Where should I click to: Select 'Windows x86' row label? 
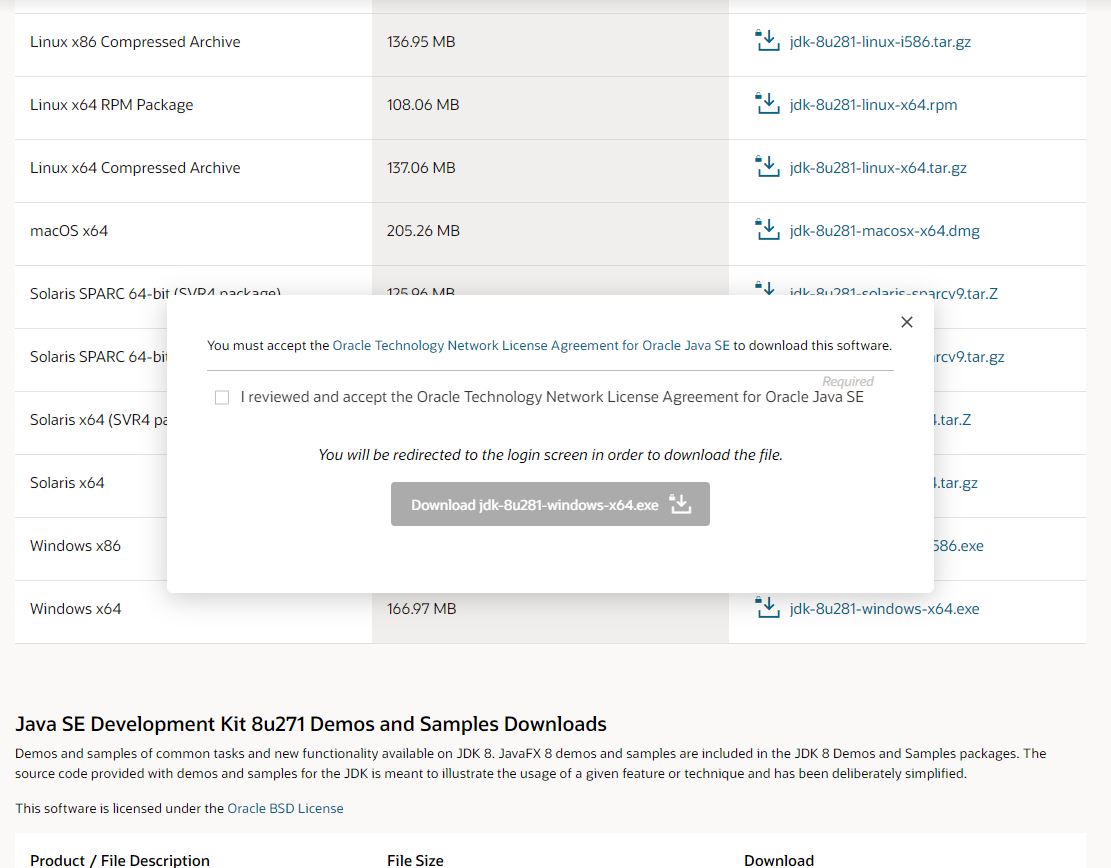75,546
